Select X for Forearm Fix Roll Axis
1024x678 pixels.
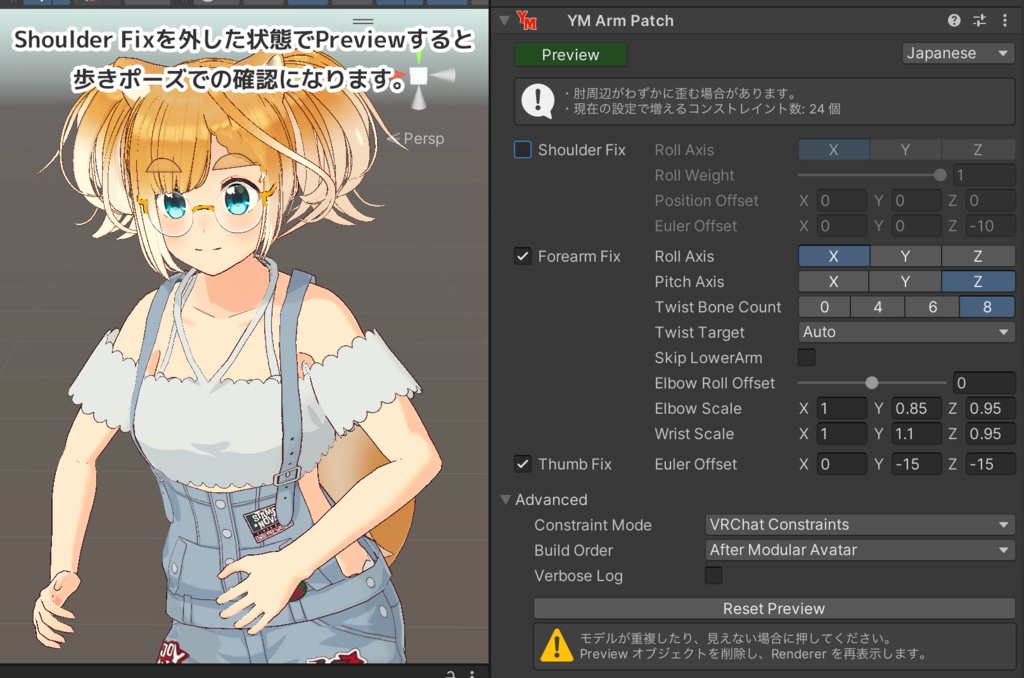(834, 256)
